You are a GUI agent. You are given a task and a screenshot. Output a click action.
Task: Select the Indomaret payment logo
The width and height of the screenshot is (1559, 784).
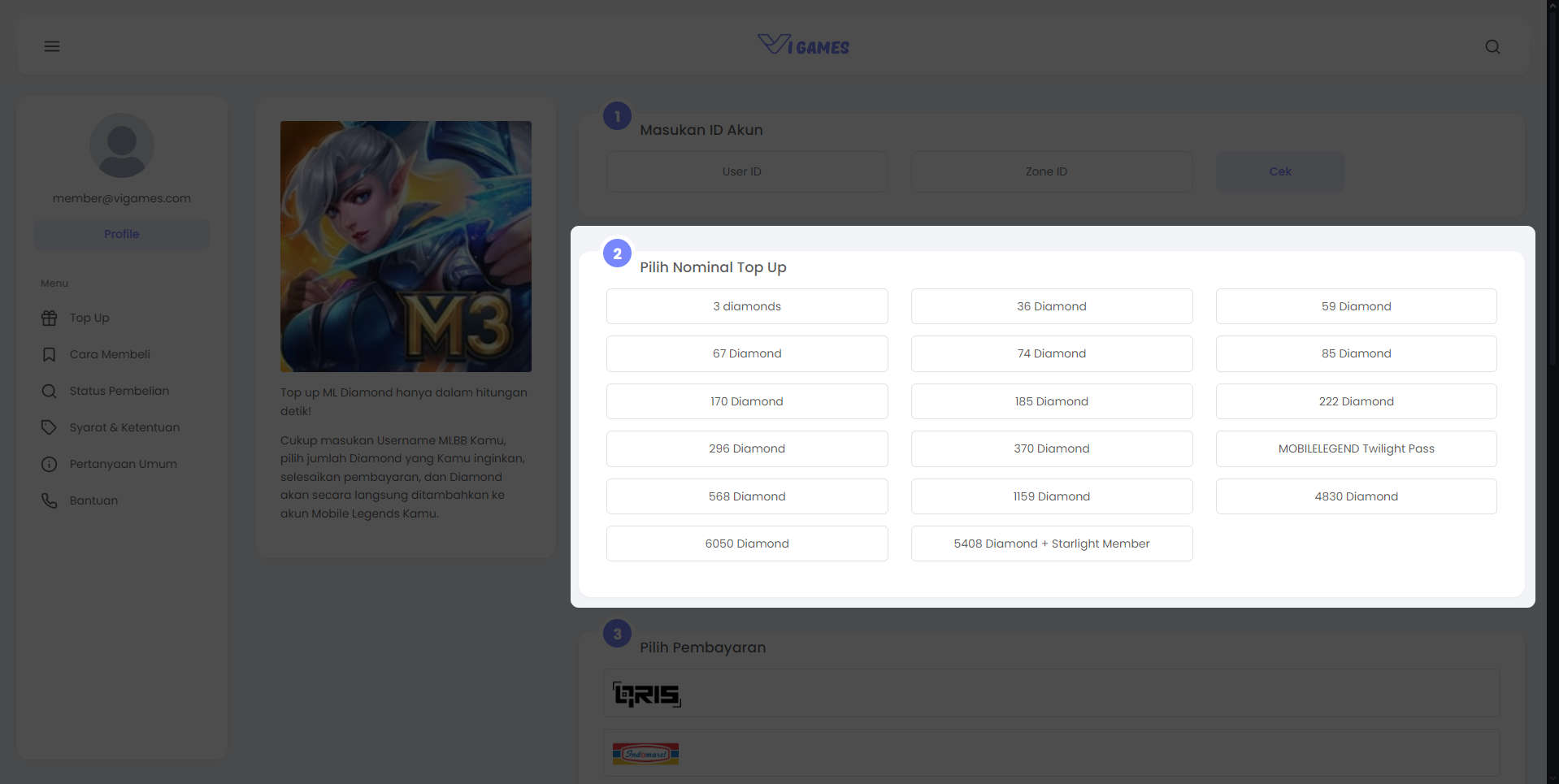pos(645,754)
